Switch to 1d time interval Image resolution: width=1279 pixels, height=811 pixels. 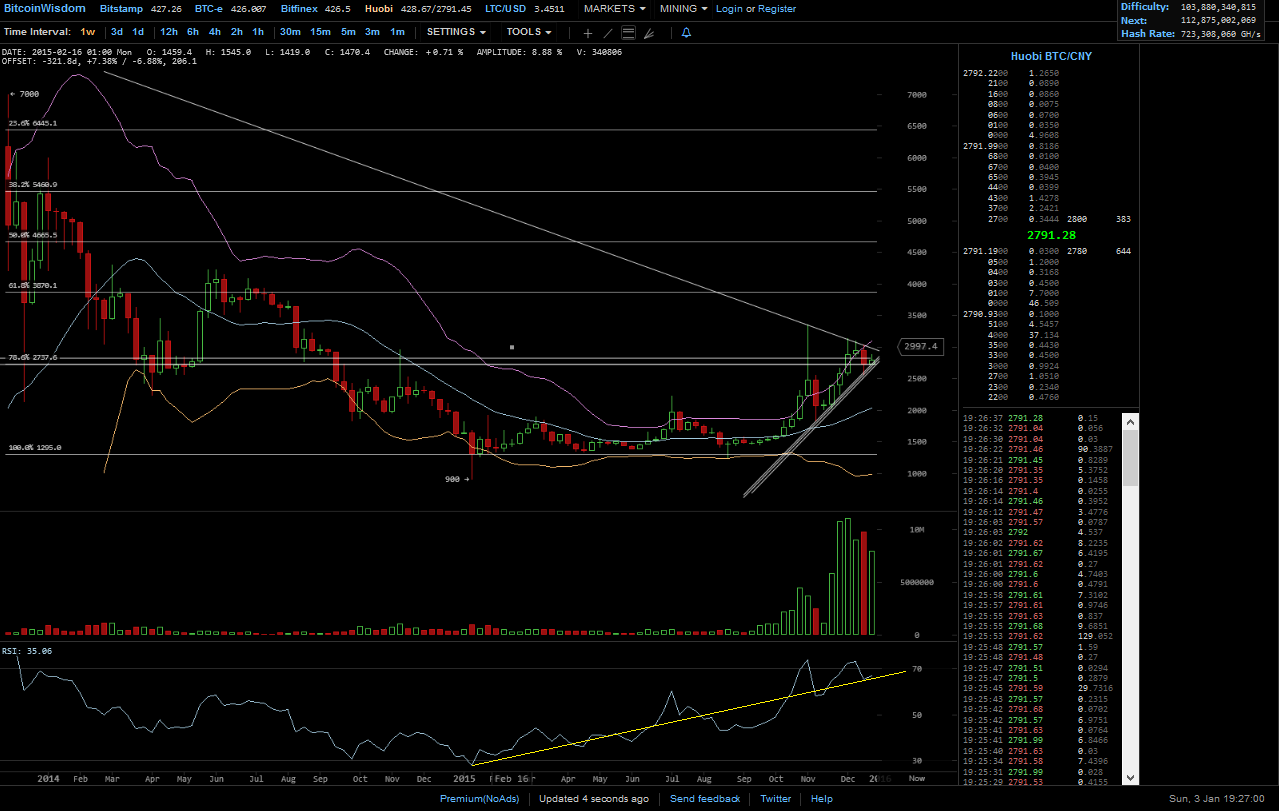(x=138, y=32)
